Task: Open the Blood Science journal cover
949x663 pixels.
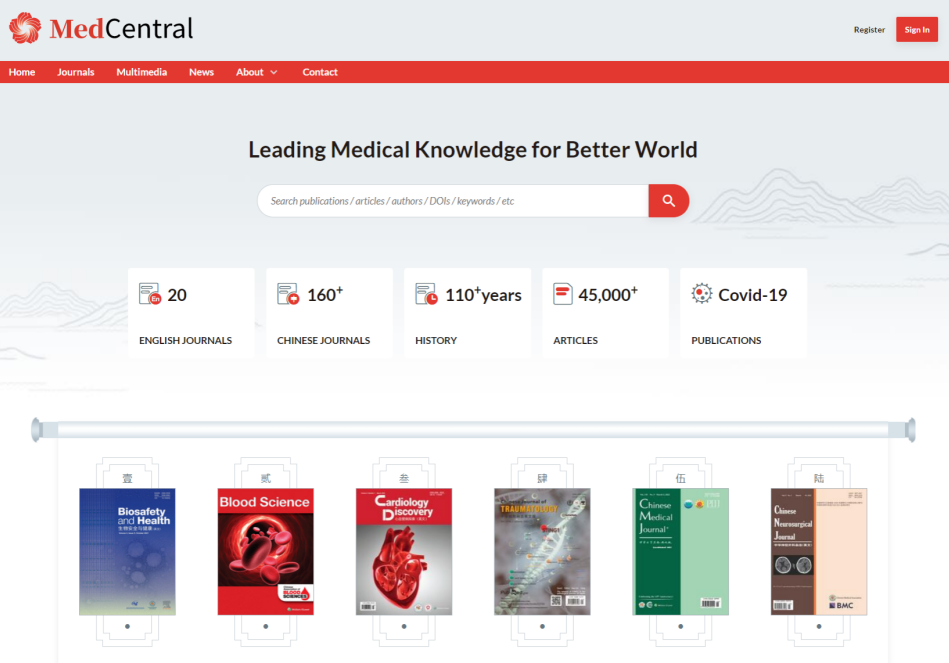Action: [266, 552]
